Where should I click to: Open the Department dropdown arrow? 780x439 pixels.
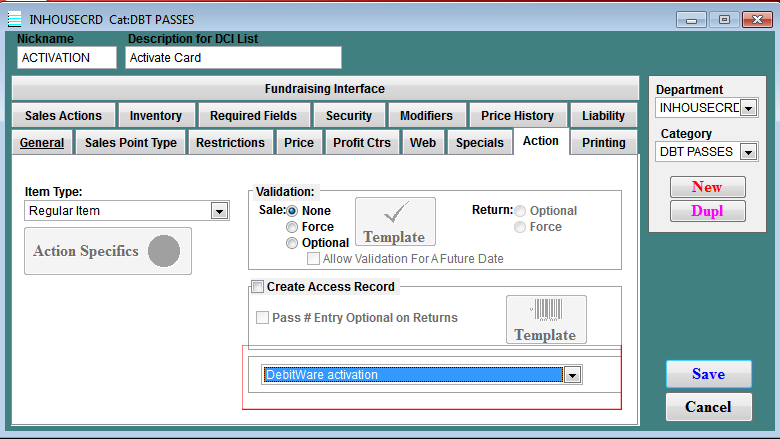pos(748,107)
